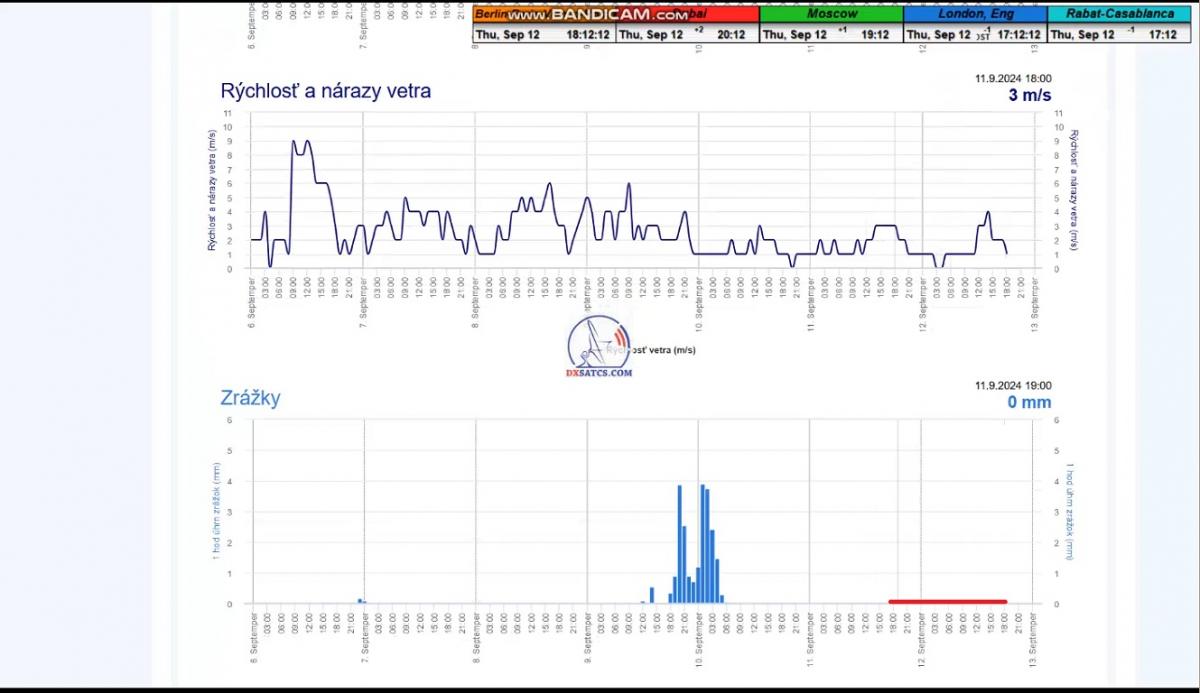Select the London, Eng clock header
The height and width of the screenshot is (693, 1200).
(974, 14)
